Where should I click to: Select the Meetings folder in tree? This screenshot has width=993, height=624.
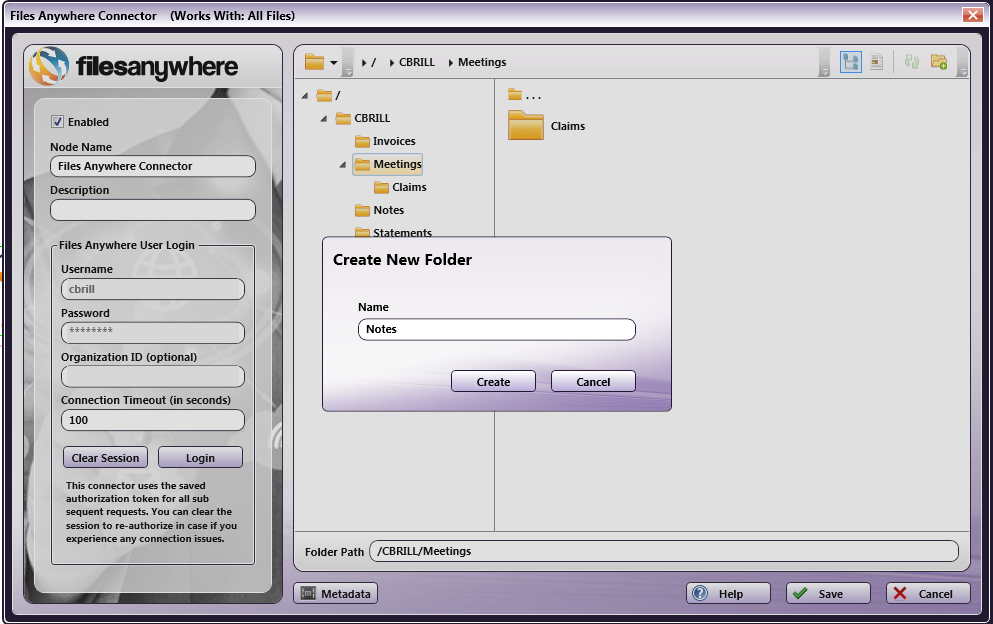[x=388, y=165]
